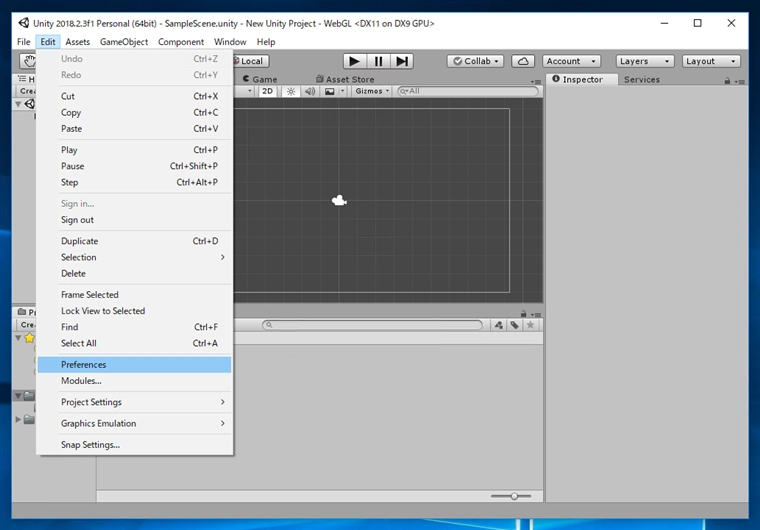Viewport: 760px width, 530px height.
Task: Open the Layout dropdown
Action: point(711,61)
